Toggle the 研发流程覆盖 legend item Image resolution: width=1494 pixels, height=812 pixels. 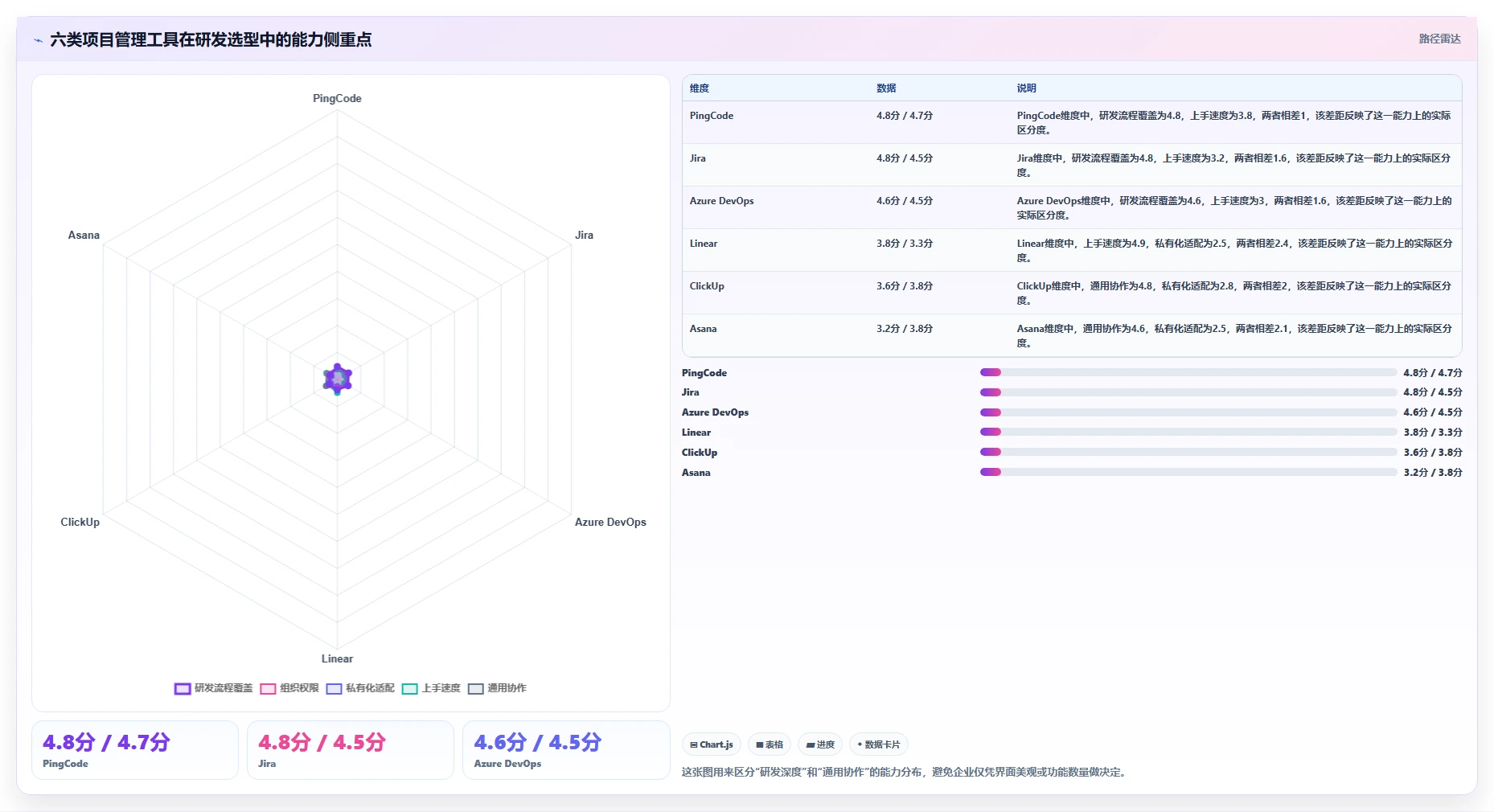(213, 688)
